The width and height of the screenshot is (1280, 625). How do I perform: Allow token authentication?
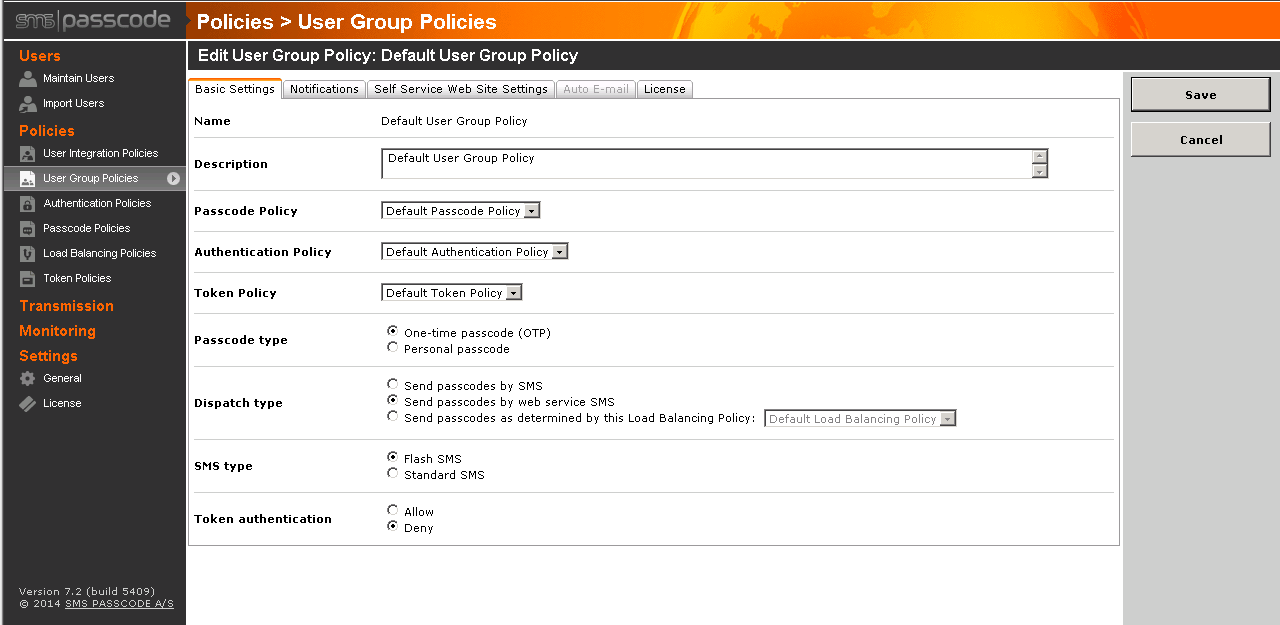[393, 510]
